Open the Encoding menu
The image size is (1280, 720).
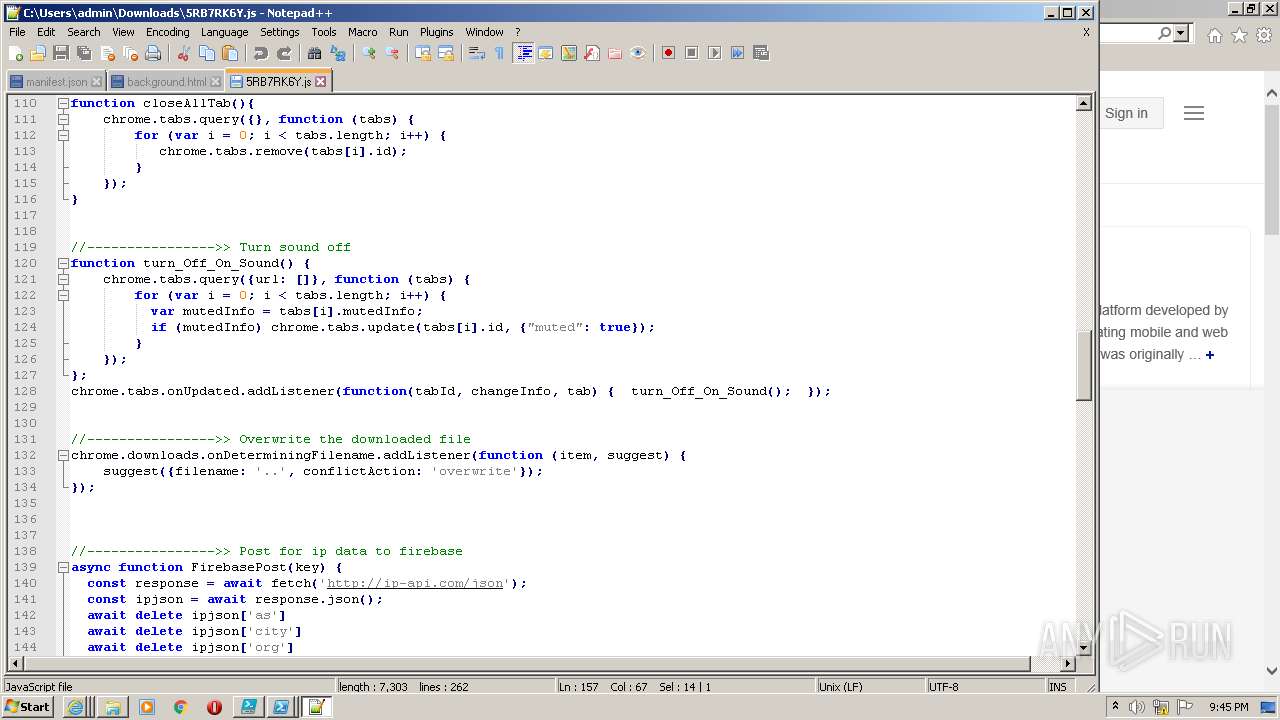(x=167, y=32)
